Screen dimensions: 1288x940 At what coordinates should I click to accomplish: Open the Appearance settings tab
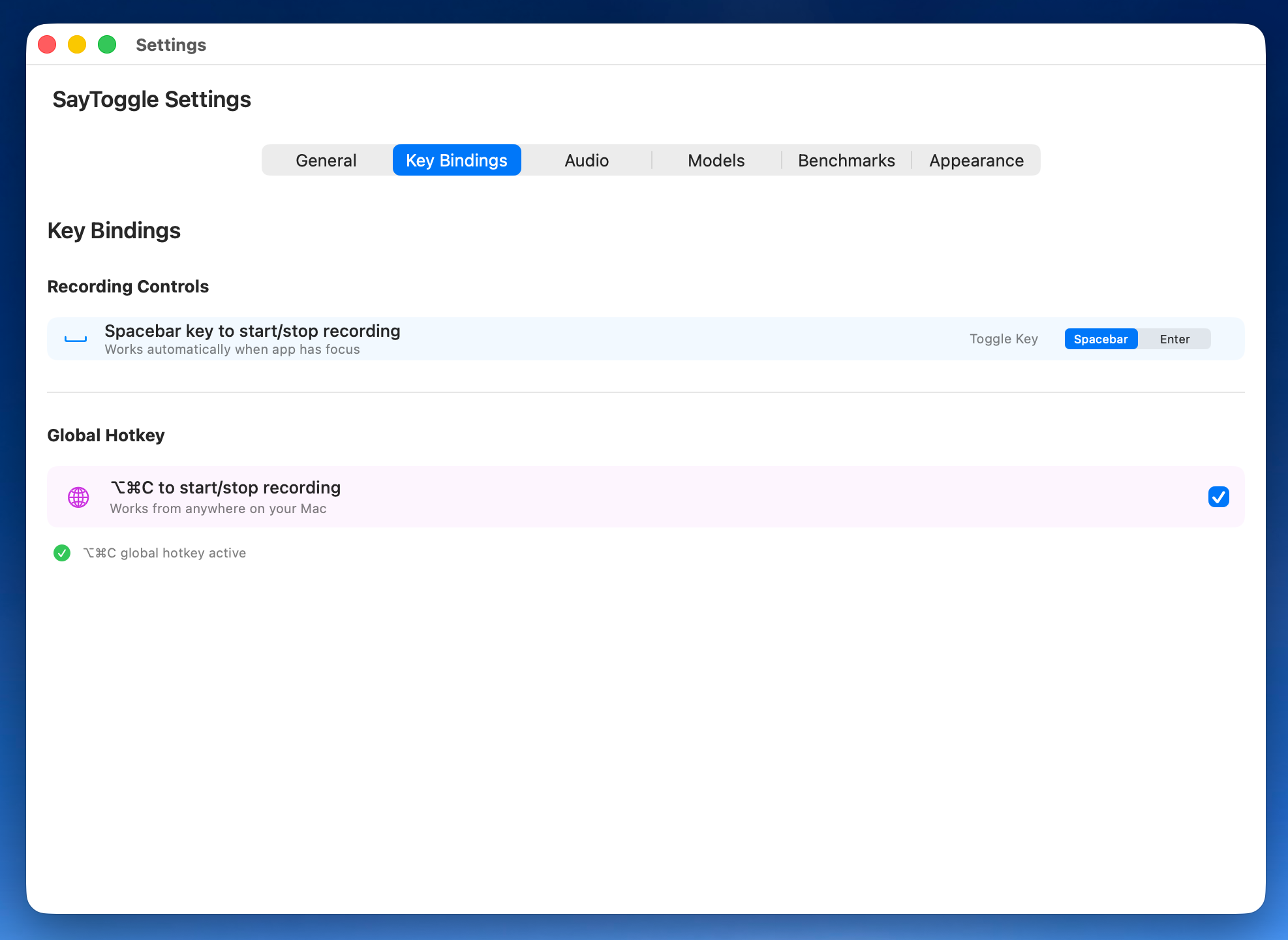[975, 160]
